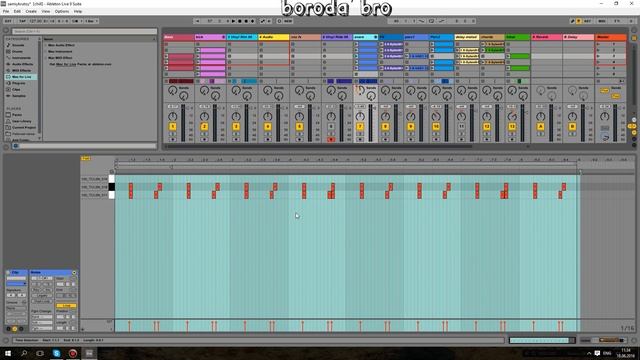Open the File menu
640x360 pixels.
pos(6,11)
